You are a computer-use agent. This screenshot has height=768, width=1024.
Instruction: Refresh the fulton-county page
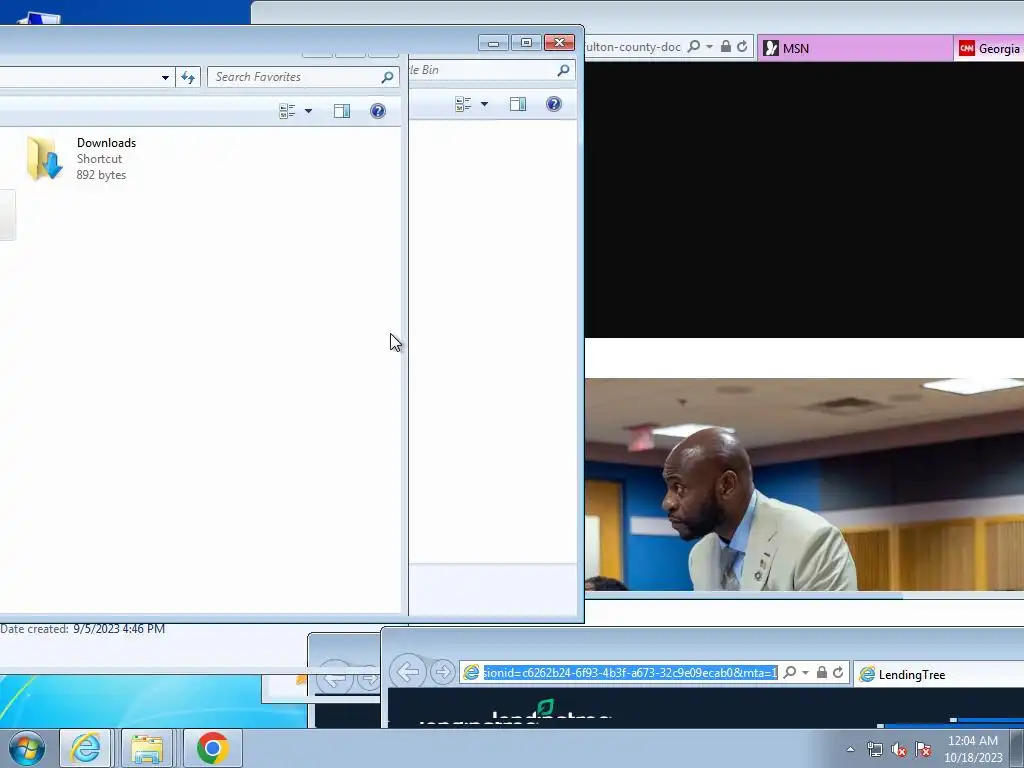coord(742,46)
